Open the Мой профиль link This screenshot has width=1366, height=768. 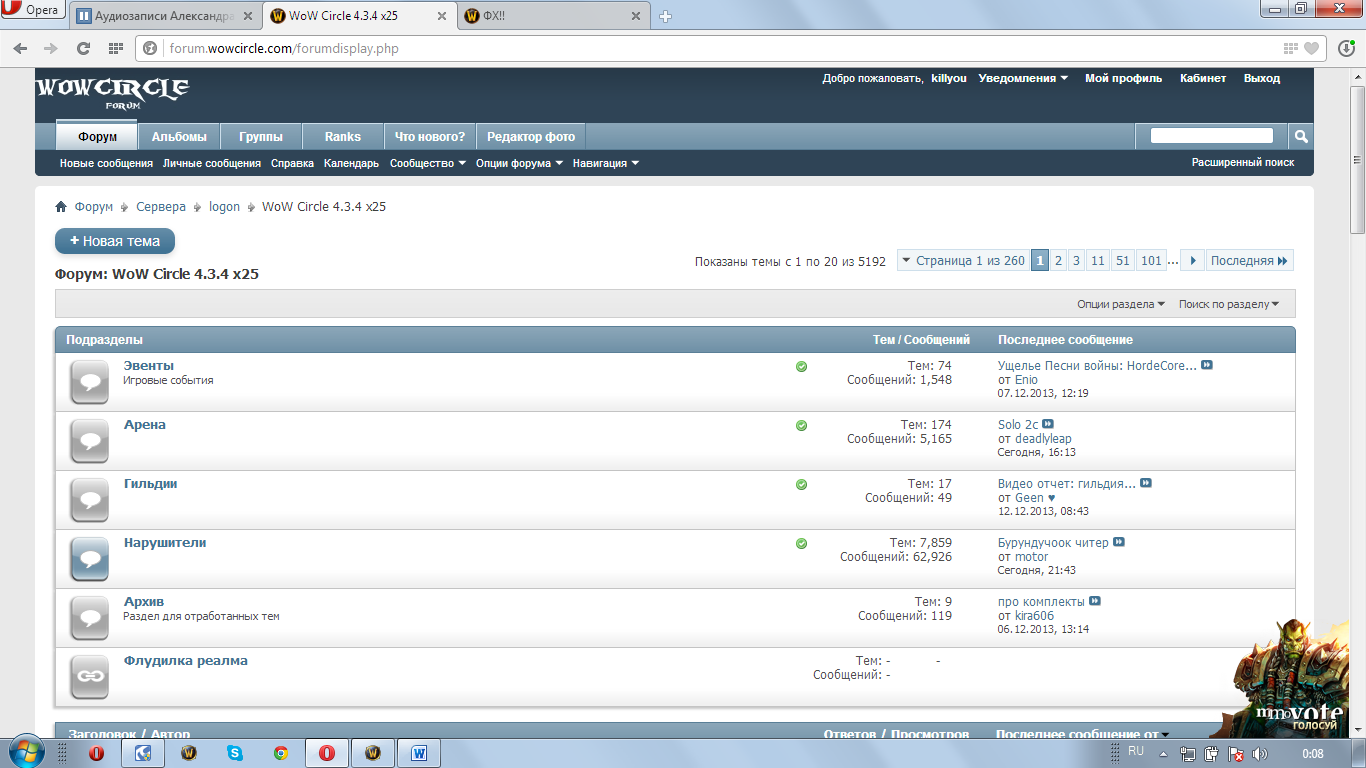pyautogui.click(x=1124, y=78)
